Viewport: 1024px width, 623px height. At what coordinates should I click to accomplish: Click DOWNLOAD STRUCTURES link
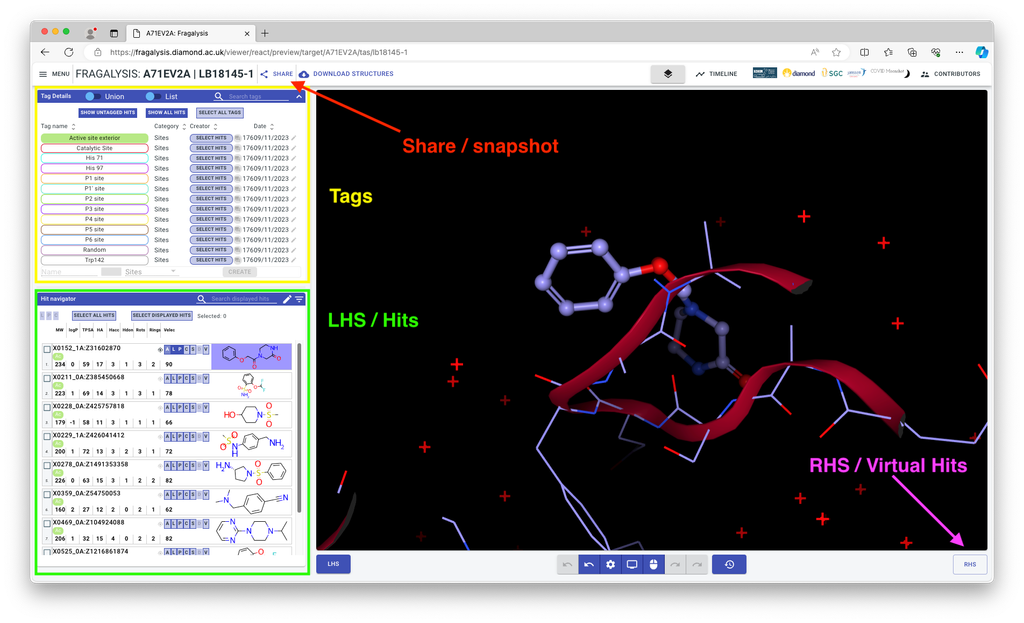click(346, 74)
